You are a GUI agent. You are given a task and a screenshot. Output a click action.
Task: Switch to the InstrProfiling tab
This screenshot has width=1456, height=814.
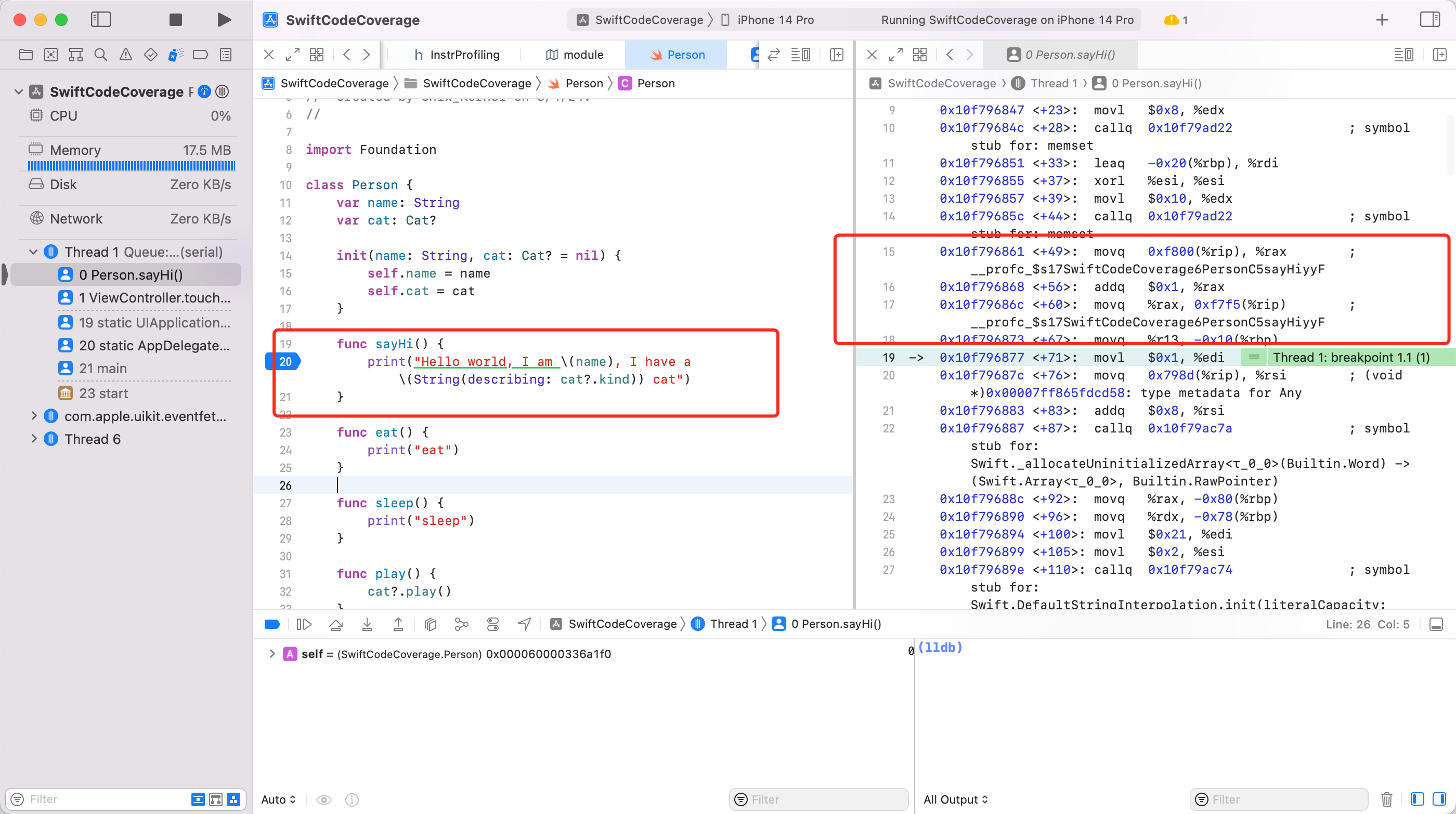pos(457,55)
